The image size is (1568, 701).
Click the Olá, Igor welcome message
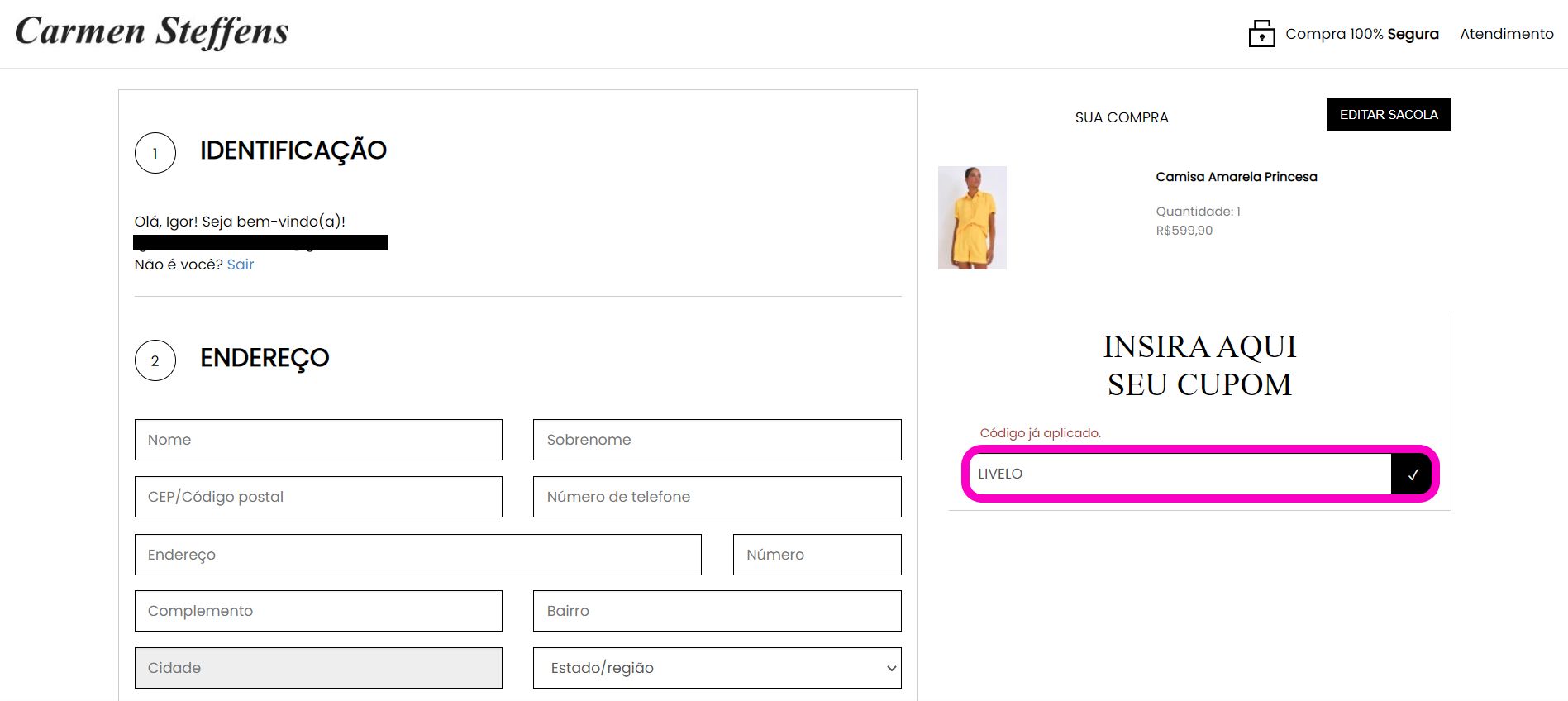pyautogui.click(x=240, y=222)
